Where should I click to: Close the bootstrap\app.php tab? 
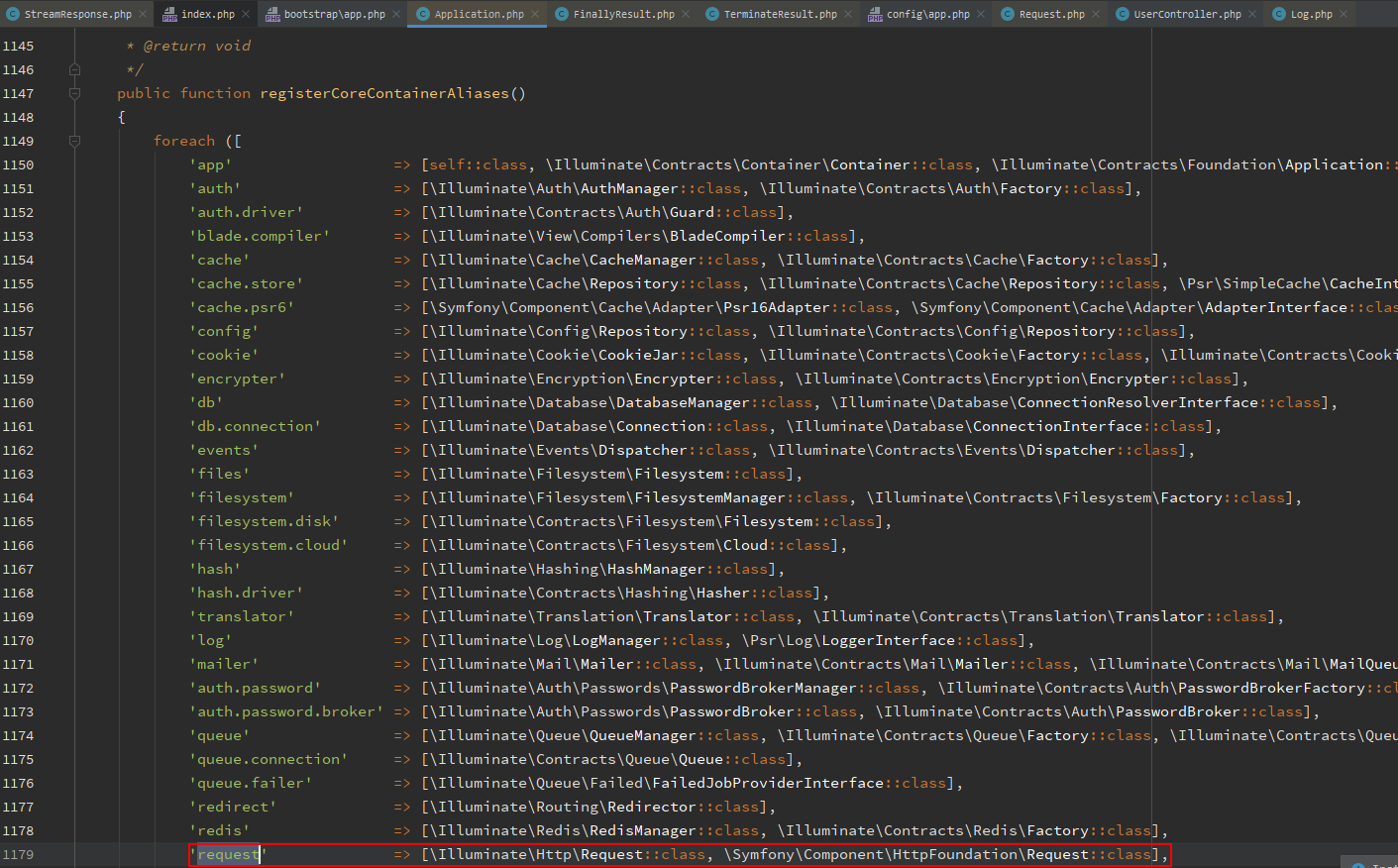tap(396, 14)
